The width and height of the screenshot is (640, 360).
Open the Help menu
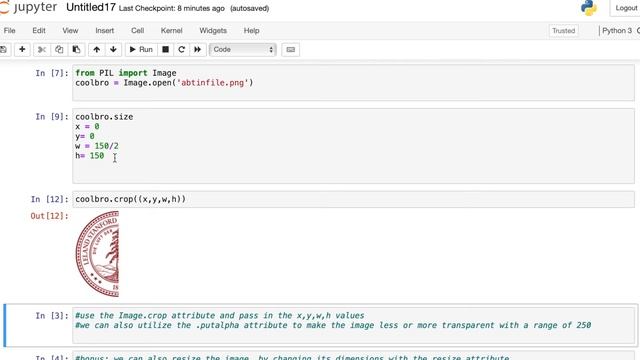pyautogui.click(x=251, y=31)
